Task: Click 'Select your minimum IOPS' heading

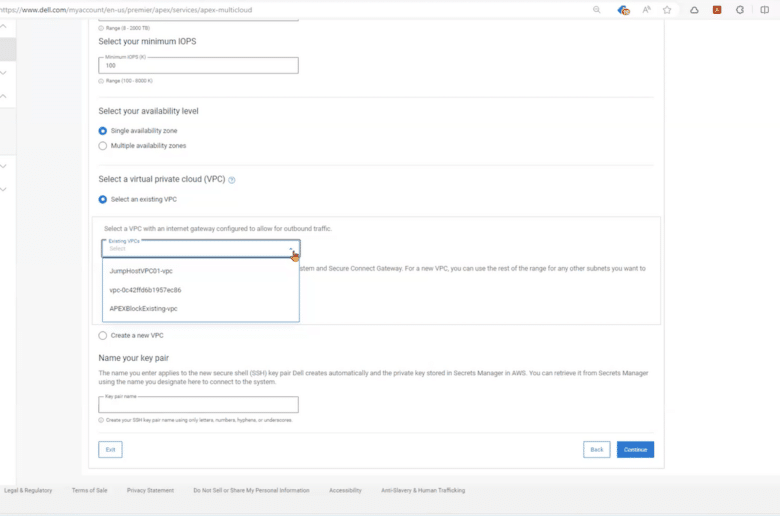Action: [x=147, y=41]
